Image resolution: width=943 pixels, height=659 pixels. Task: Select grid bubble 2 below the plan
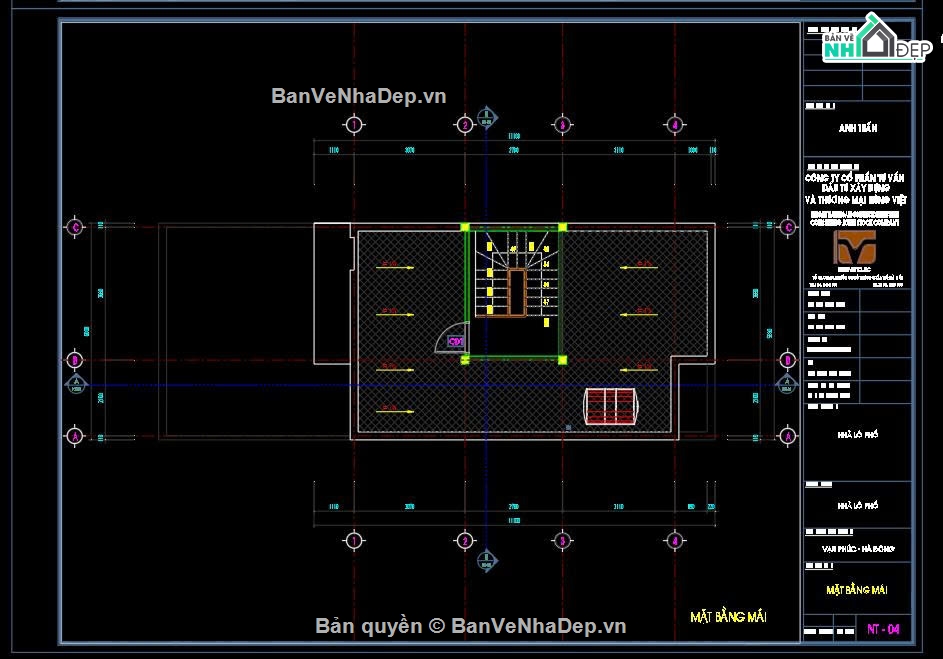465,541
